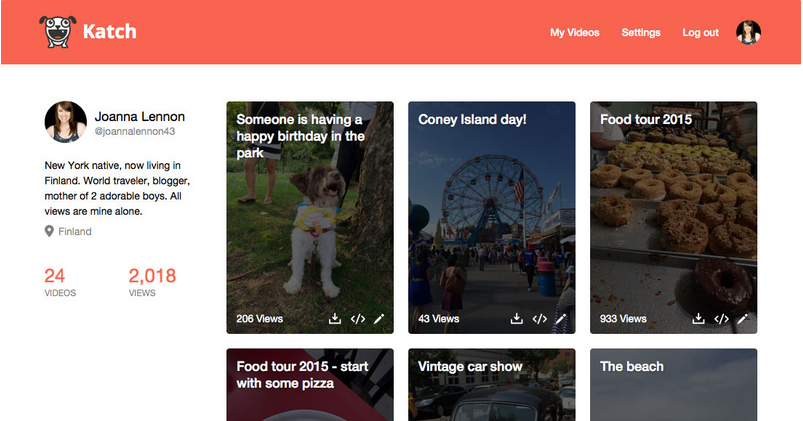Open the header profile avatar

(748, 32)
